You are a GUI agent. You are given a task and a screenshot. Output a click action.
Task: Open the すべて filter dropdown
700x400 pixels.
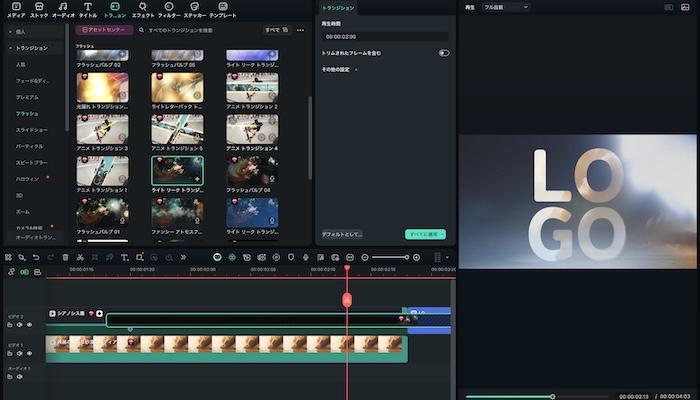tap(277, 30)
